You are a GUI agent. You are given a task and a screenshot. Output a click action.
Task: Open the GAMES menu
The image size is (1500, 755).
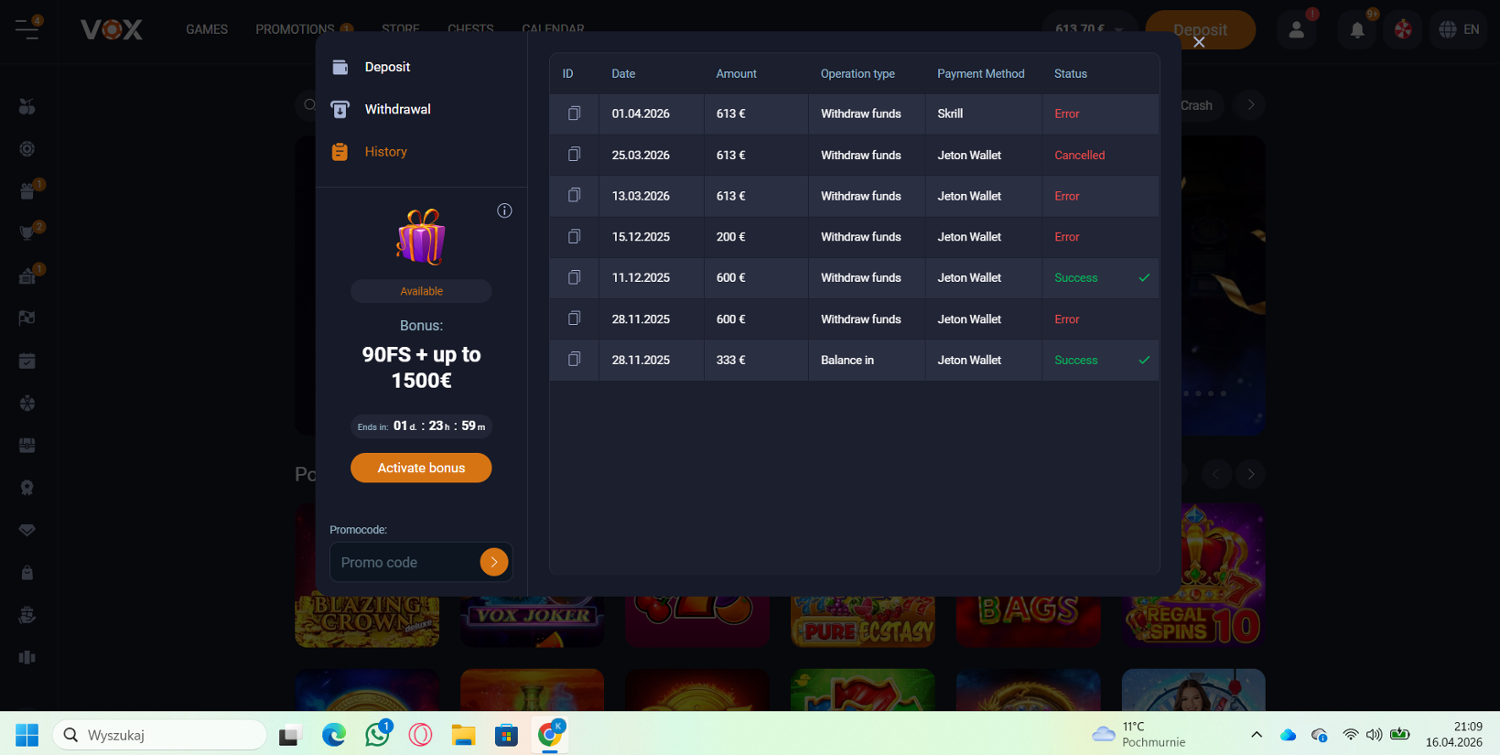coord(207,30)
